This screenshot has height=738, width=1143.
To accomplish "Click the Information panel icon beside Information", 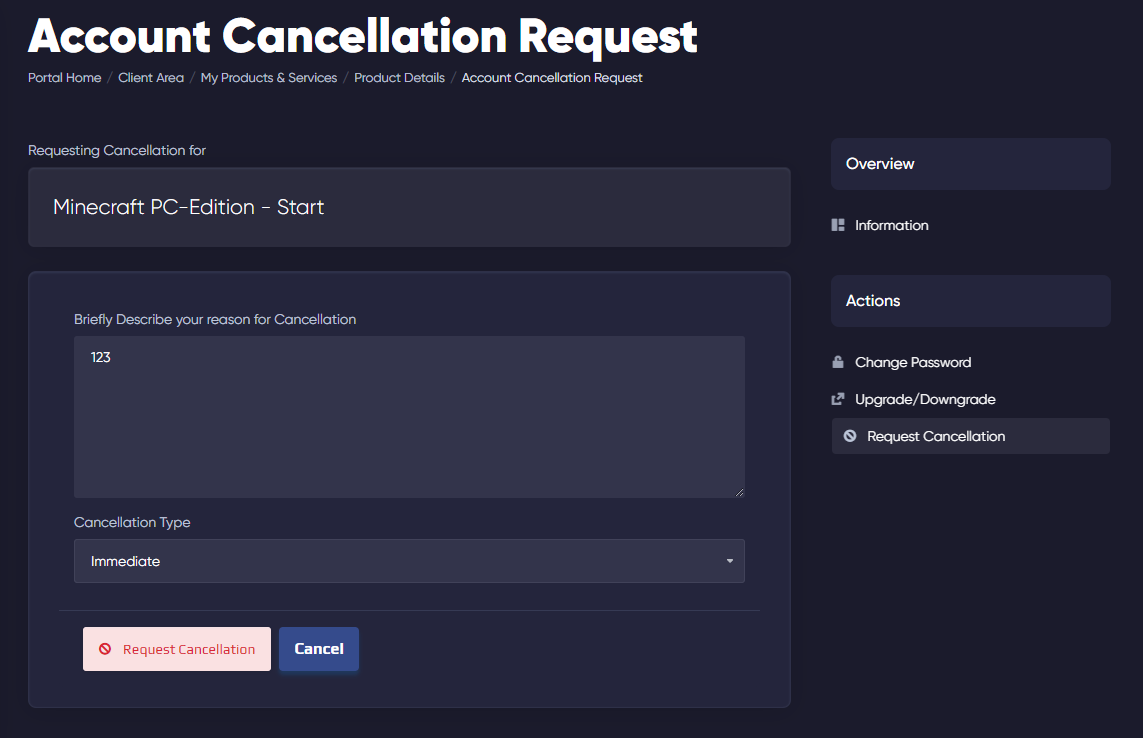I will coord(837,224).
